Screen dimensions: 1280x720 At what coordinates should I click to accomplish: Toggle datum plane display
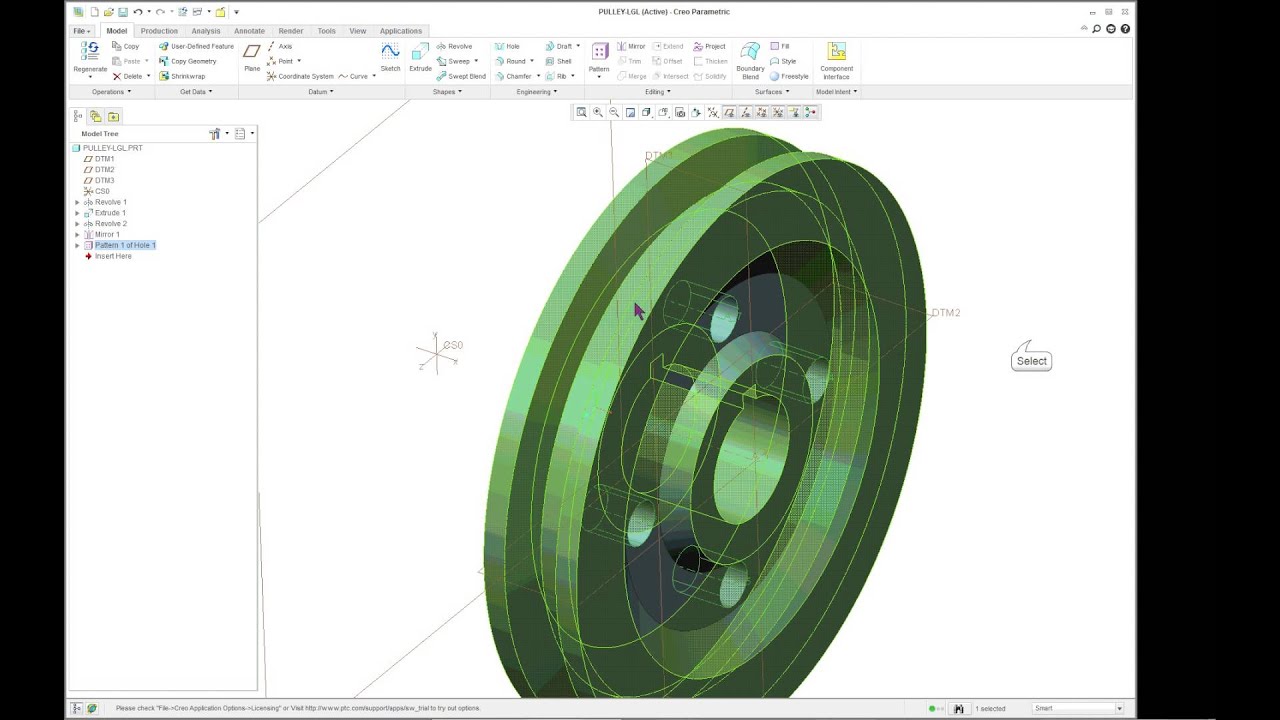pyautogui.click(x=729, y=112)
